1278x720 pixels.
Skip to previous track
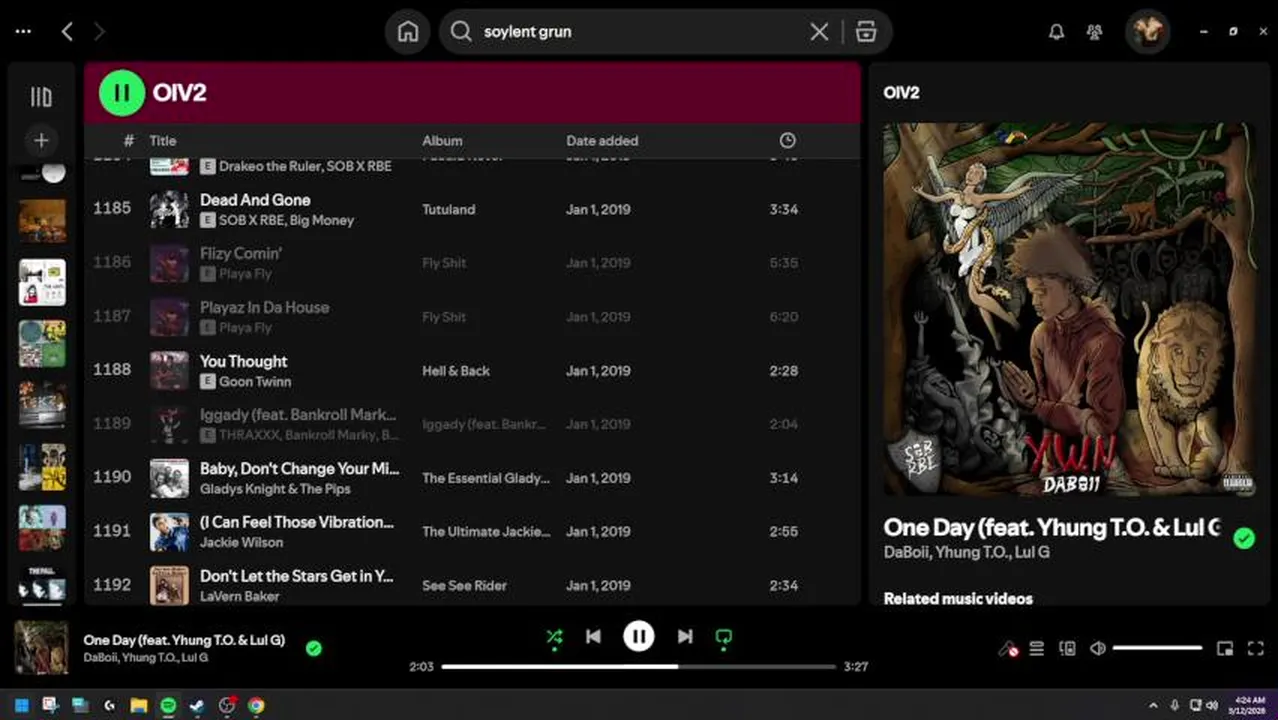pyautogui.click(x=593, y=636)
